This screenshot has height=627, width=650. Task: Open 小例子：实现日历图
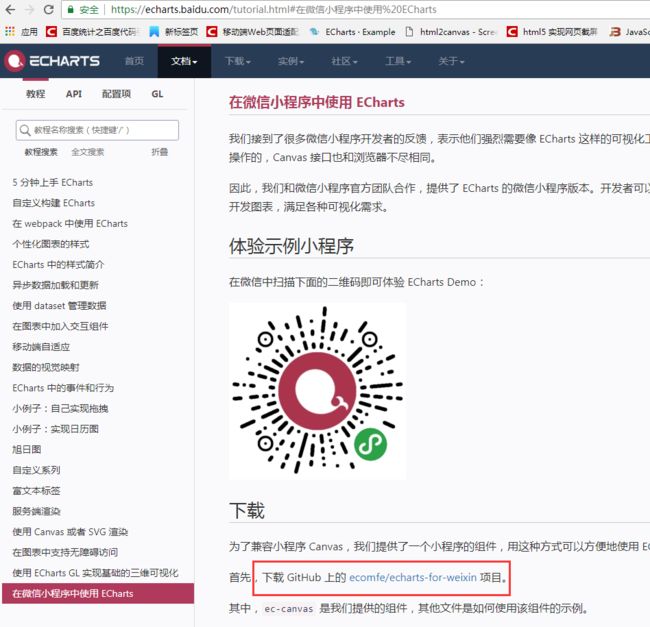(x=56, y=429)
